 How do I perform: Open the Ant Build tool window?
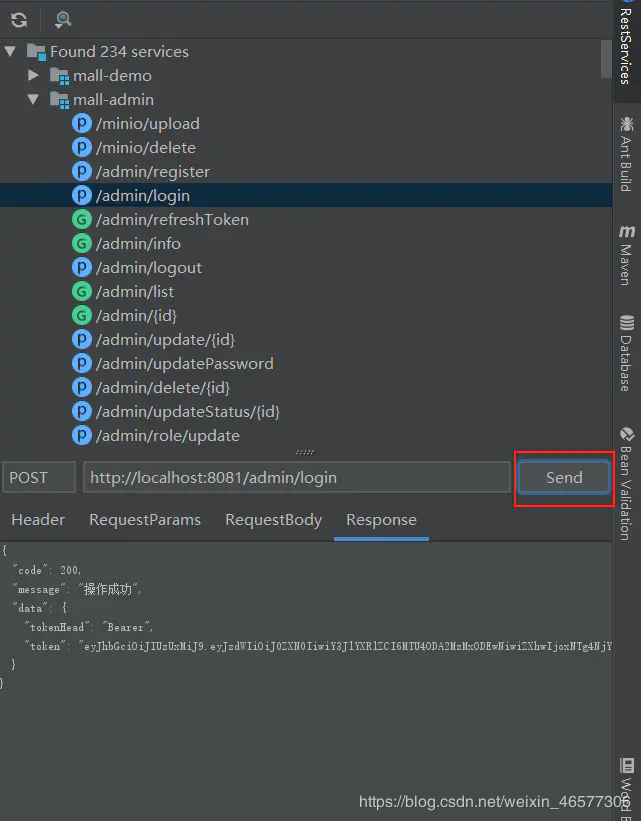626,154
